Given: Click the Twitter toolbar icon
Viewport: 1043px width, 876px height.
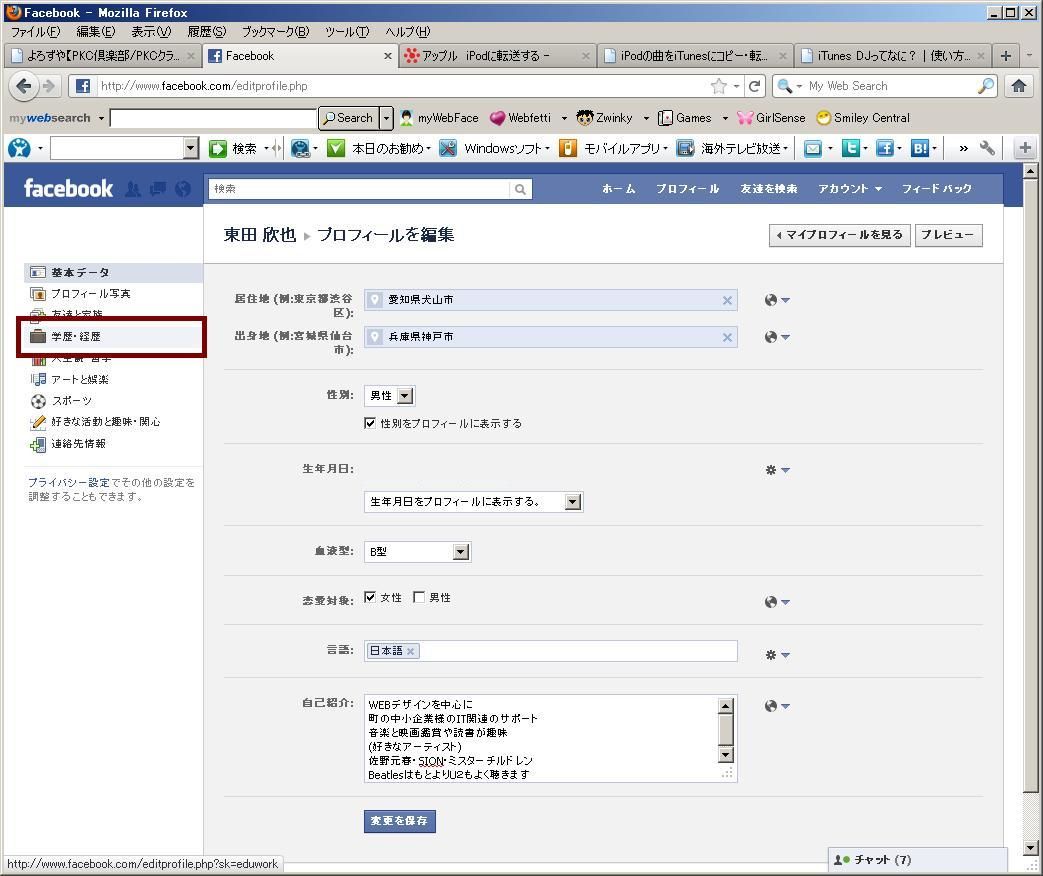Looking at the screenshot, I should 850,148.
